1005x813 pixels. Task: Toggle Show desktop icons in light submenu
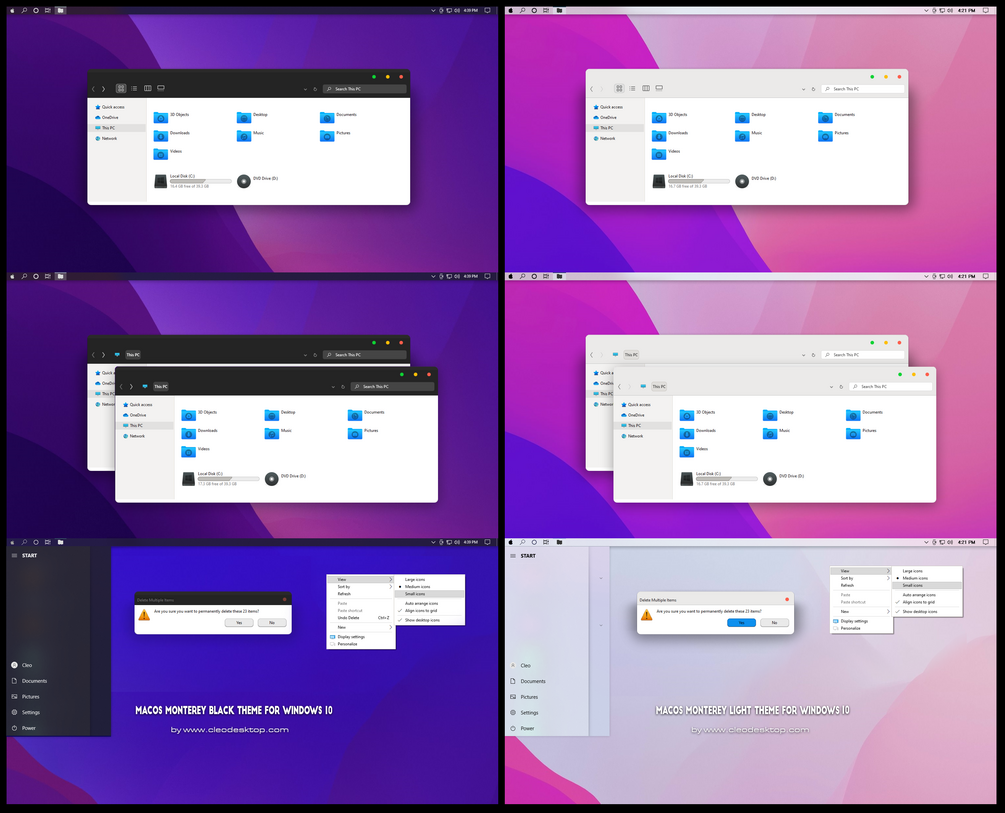click(927, 612)
